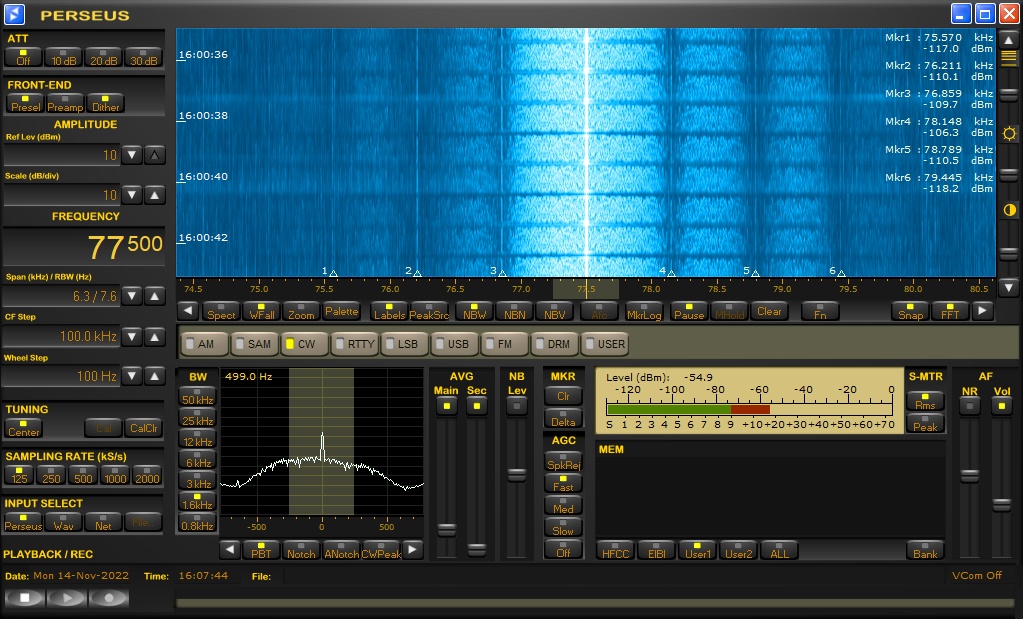Select AM demodulation mode
Screen dimensions: 1023x619
pos(205,344)
